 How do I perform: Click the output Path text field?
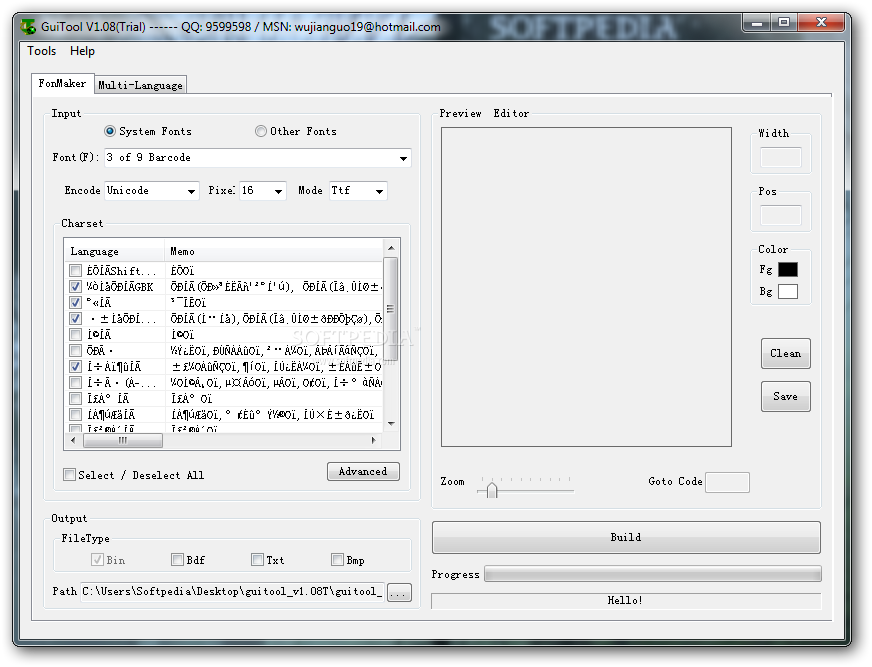(232, 592)
